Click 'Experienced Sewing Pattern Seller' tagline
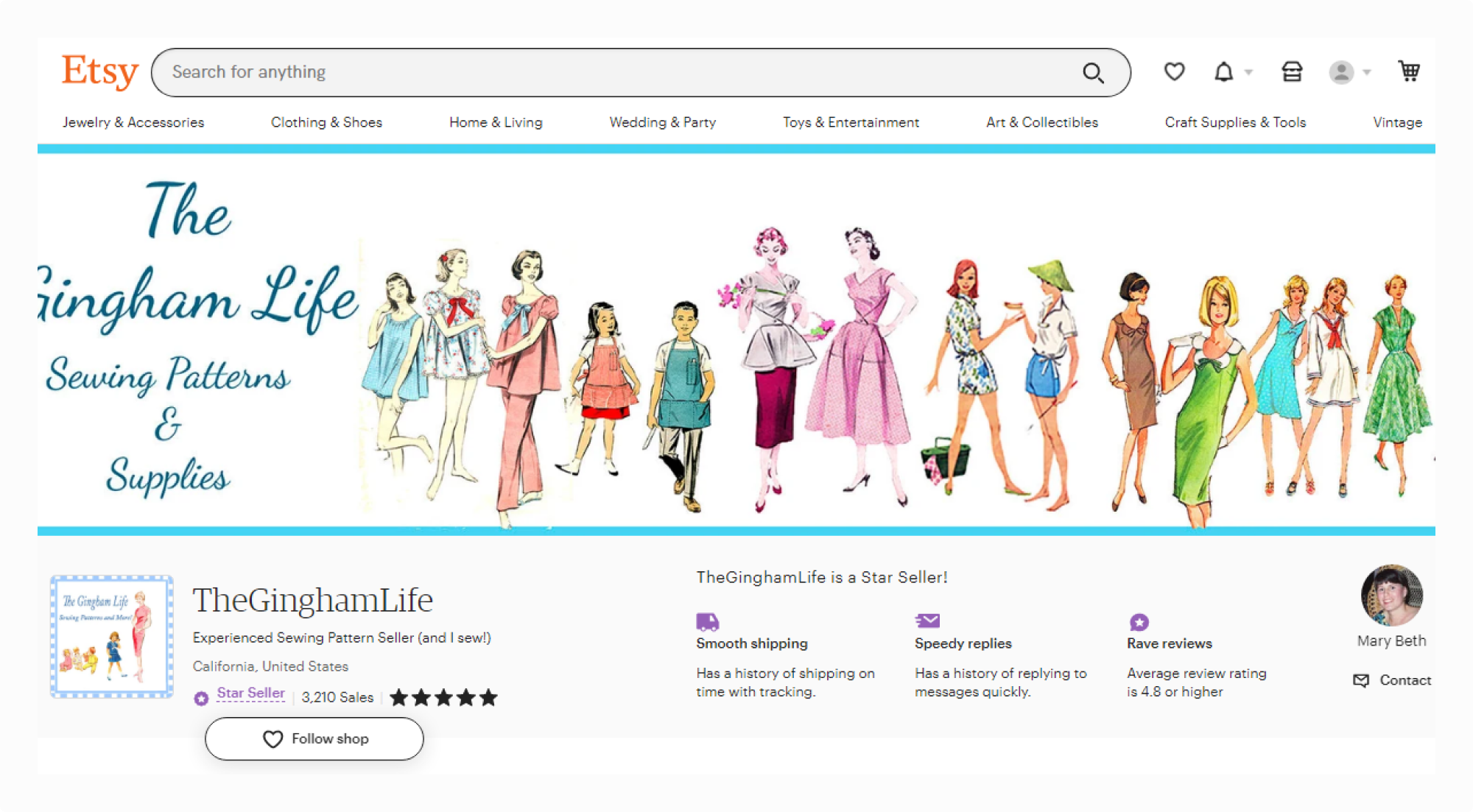 tap(342, 638)
